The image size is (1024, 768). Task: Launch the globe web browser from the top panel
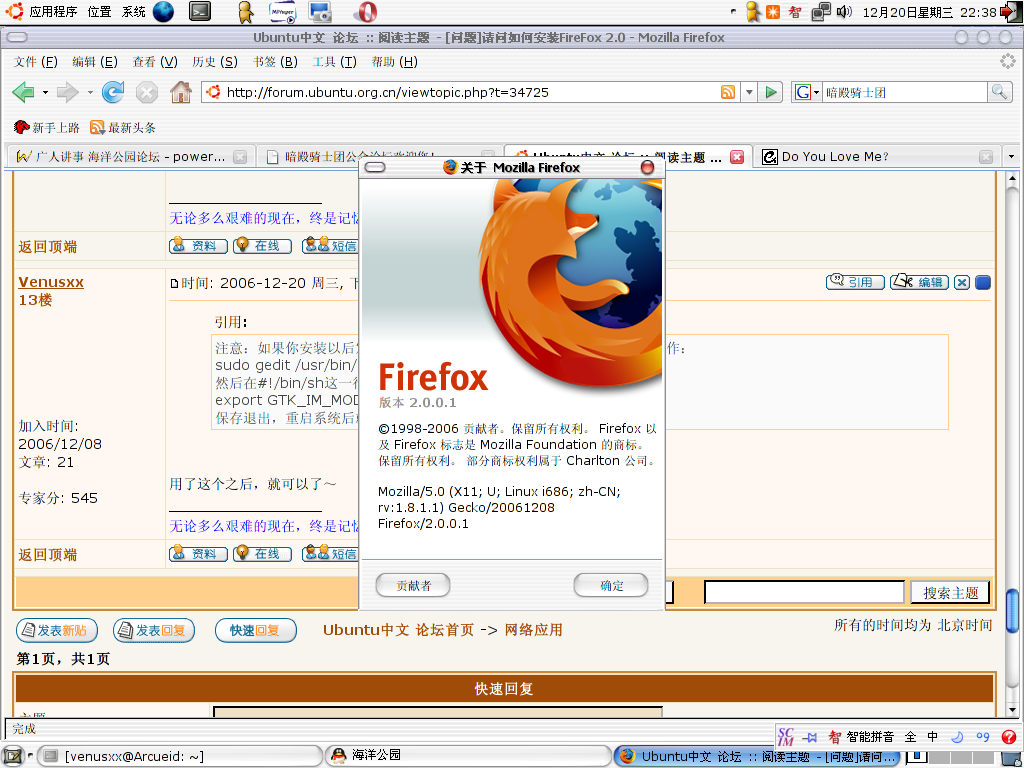point(163,12)
